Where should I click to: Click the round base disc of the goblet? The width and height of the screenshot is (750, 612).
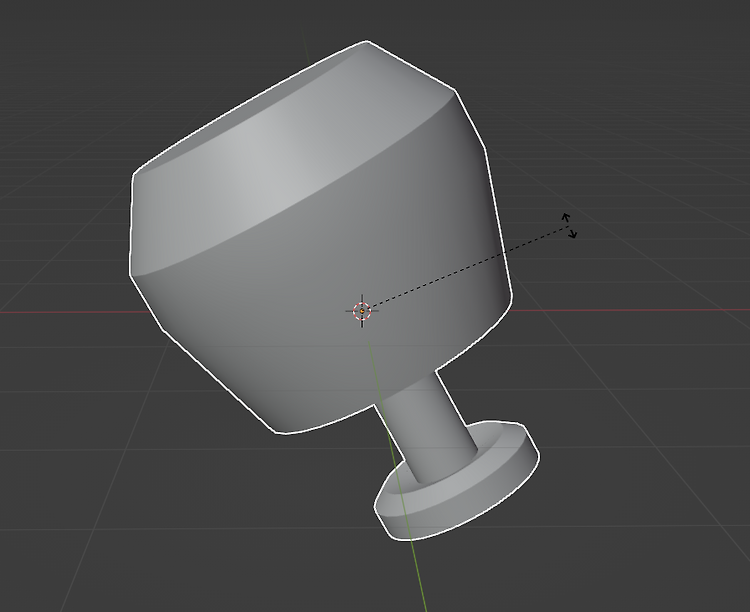tap(457, 480)
